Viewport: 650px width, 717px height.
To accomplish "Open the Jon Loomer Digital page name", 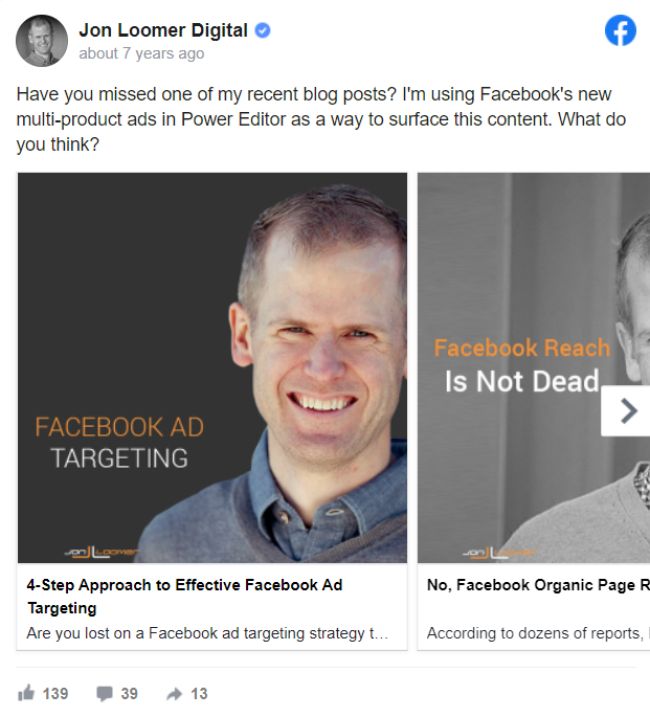I will 163,30.
